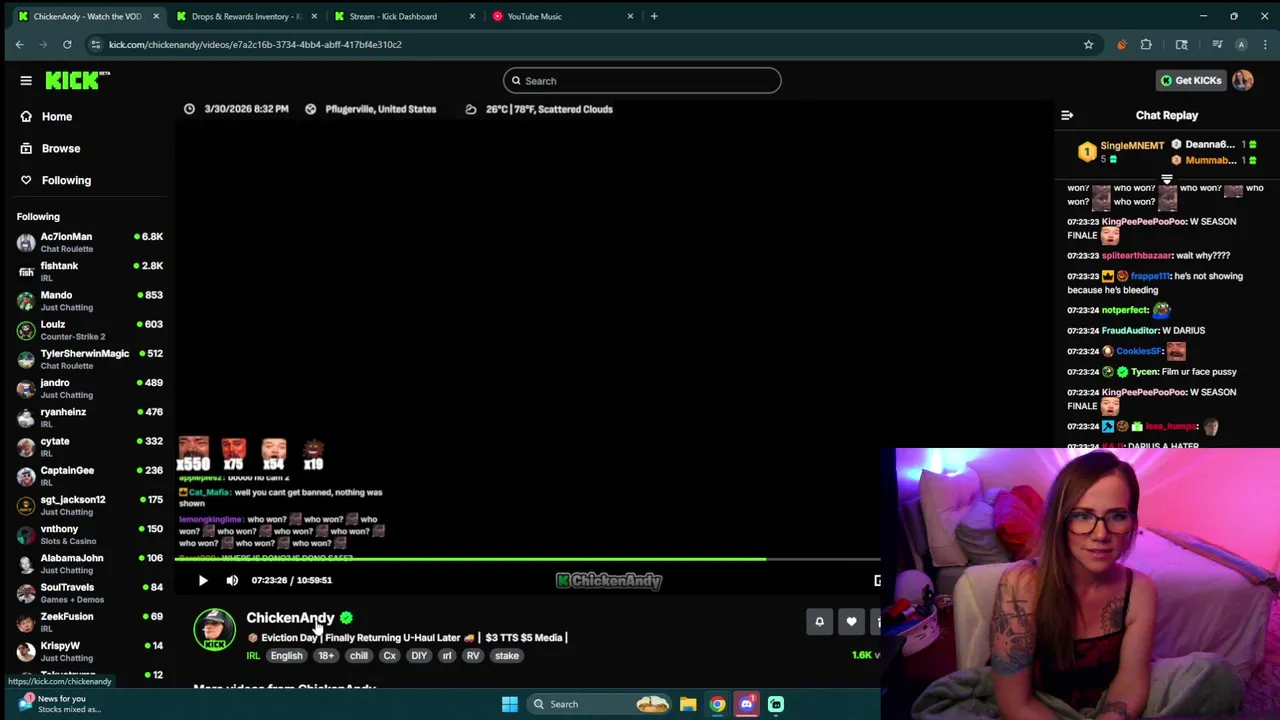Screen dimensions: 1280x720
Task: Click the IRL category link
Action: point(253,656)
